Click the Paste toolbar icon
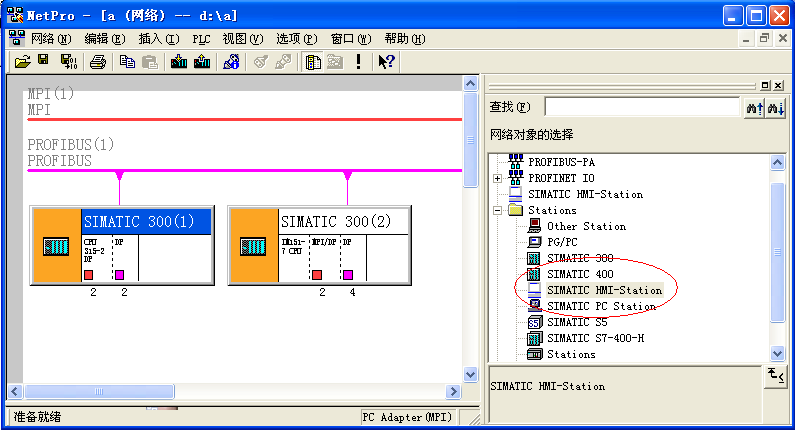The width and height of the screenshot is (795, 431). pyautogui.click(x=150, y=62)
